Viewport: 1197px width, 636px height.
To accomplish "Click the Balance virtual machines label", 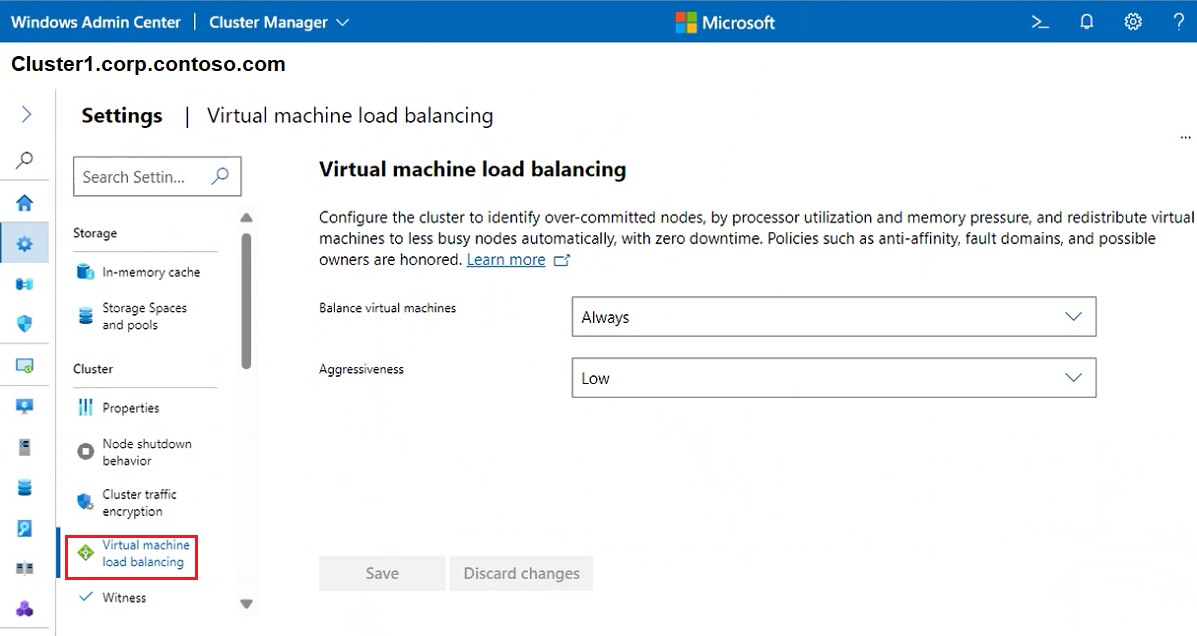I will (387, 308).
